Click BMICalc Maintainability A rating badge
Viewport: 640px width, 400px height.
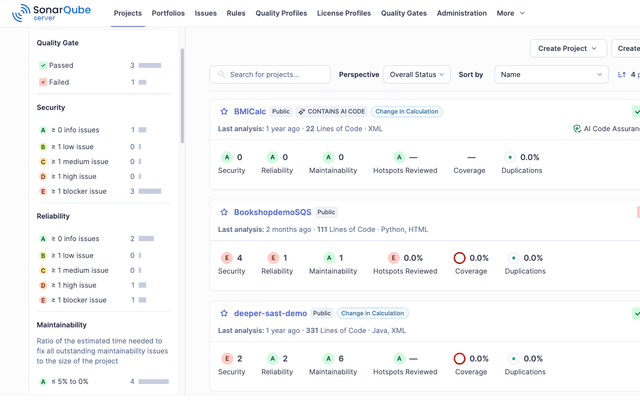tap(328, 157)
